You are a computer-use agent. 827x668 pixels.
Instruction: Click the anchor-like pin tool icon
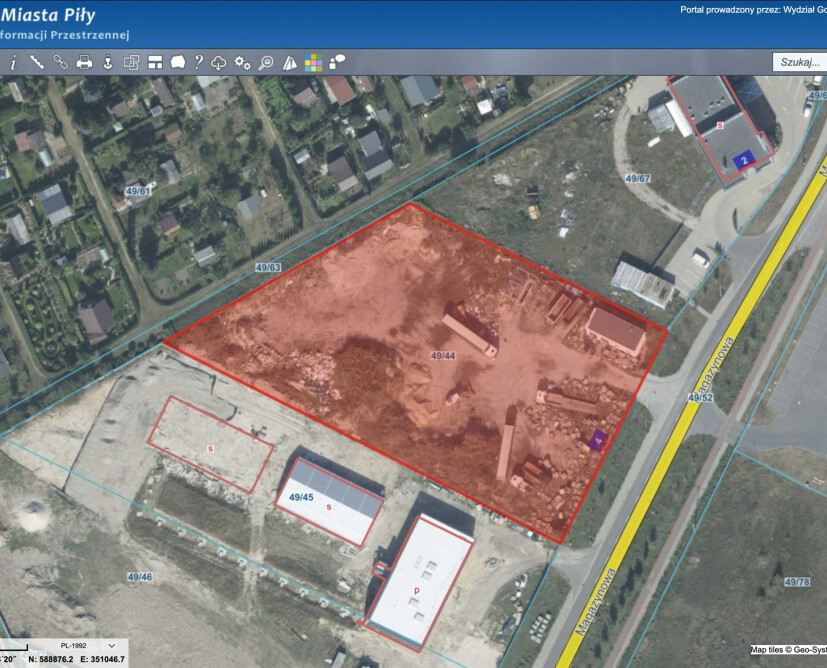tap(108, 62)
